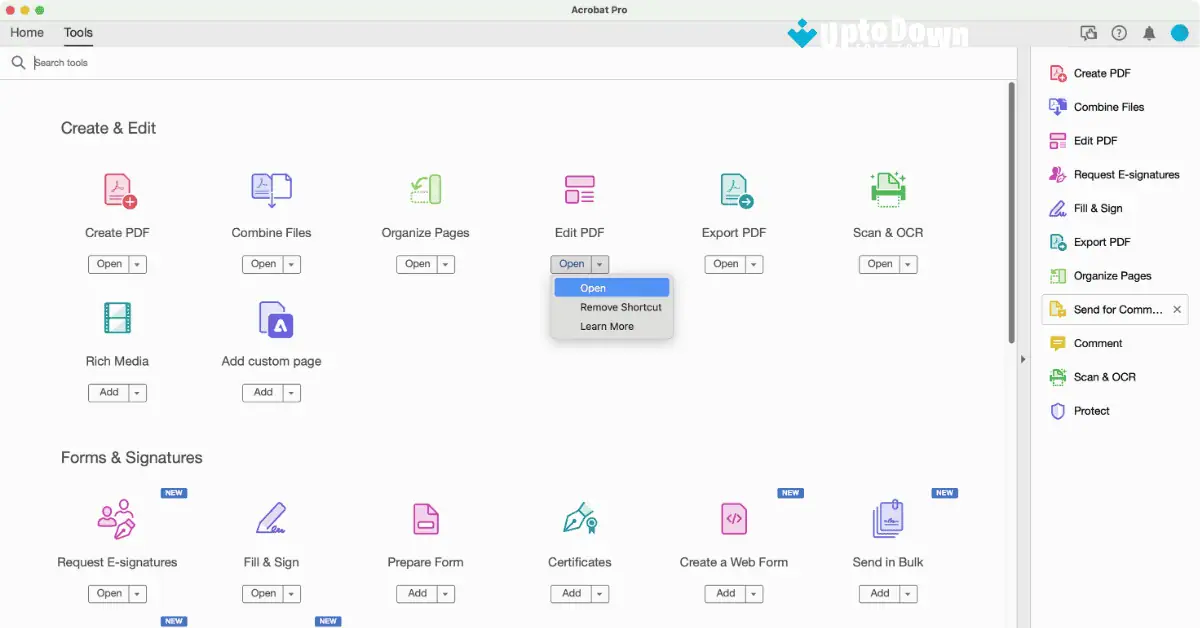Screen dimensions: 1200x628
Task: Open the Certificates tool icon
Action: click(579, 519)
